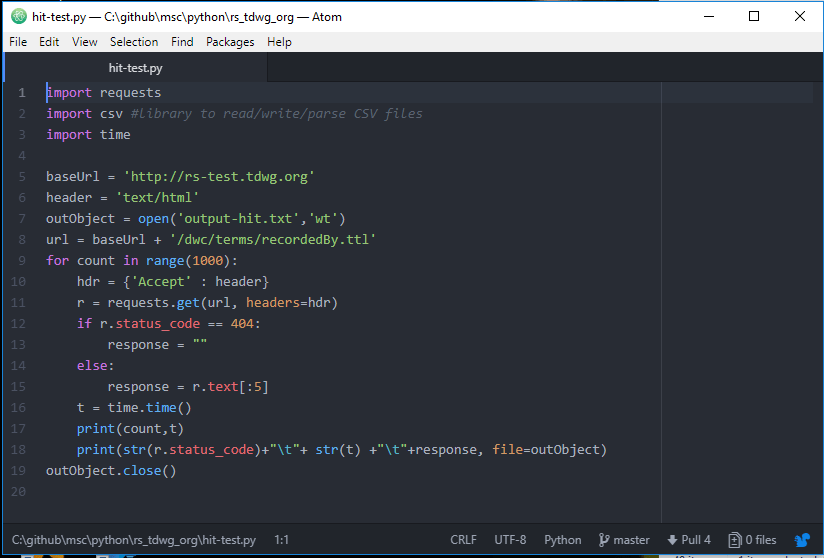This screenshot has width=824, height=558.
Task: Click the string 'http://rs-test.tdwg.org'
Action: click(x=219, y=177)
